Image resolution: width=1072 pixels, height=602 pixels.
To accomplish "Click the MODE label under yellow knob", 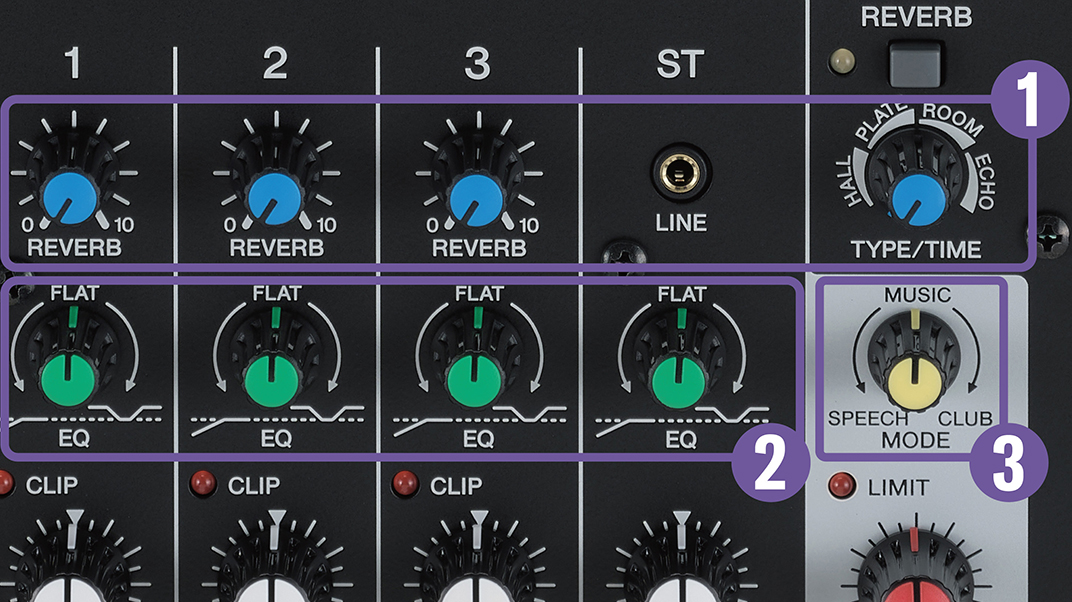I will point(916,441).
